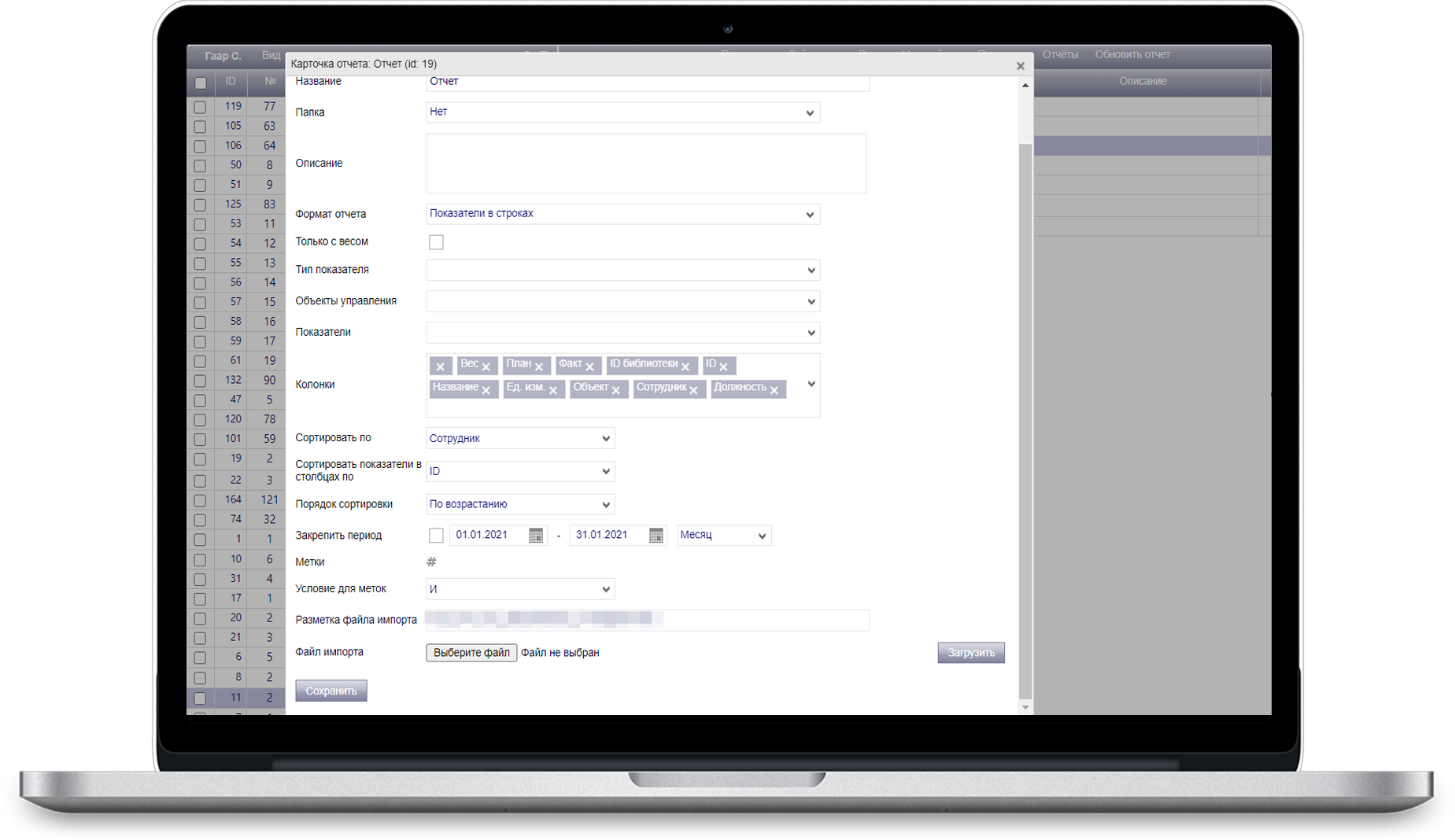1455x840 pixels.
Task: Click the Описание text area
Action: click(645, 164)
